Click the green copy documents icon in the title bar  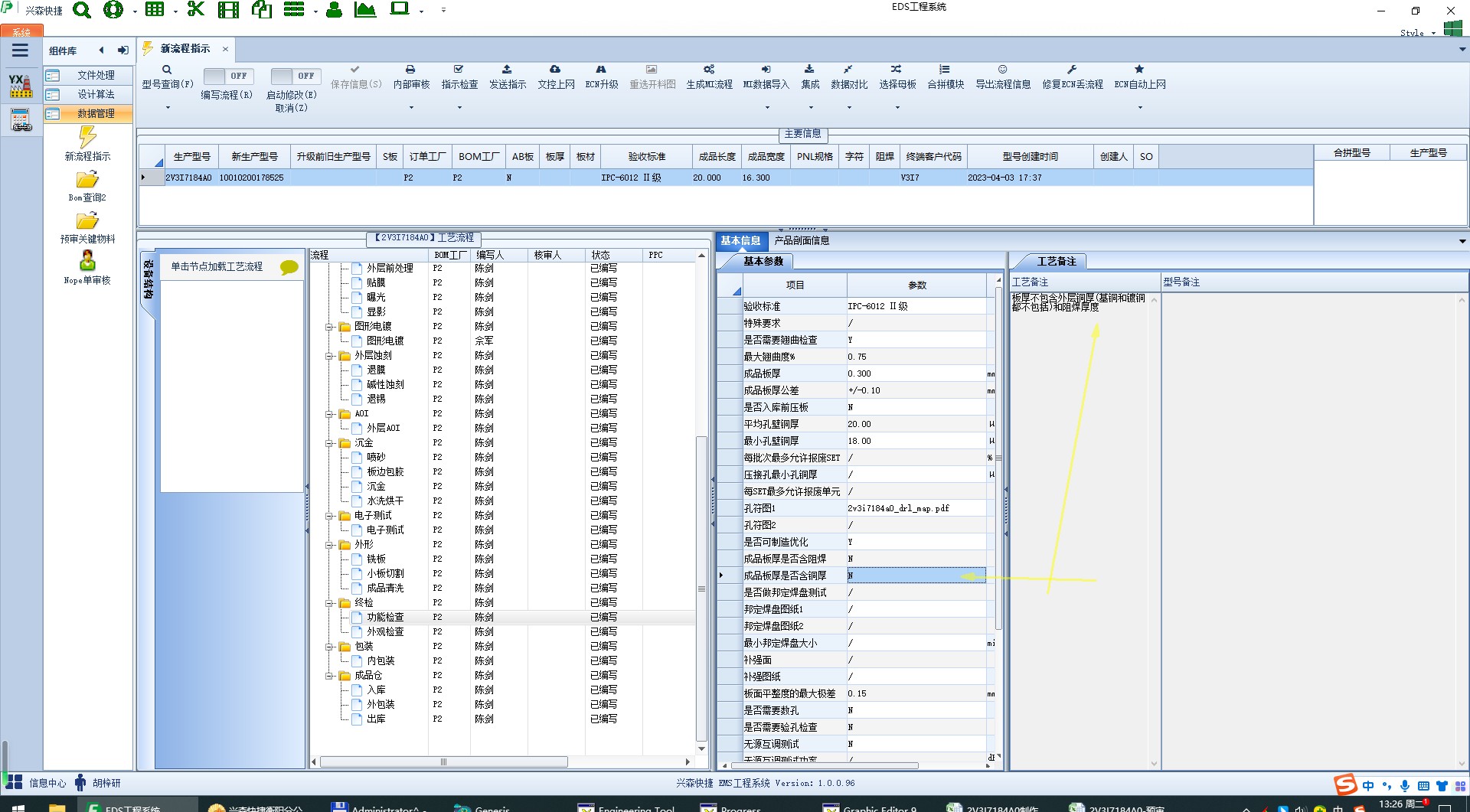pyautogui.click(x=262, y=10)
